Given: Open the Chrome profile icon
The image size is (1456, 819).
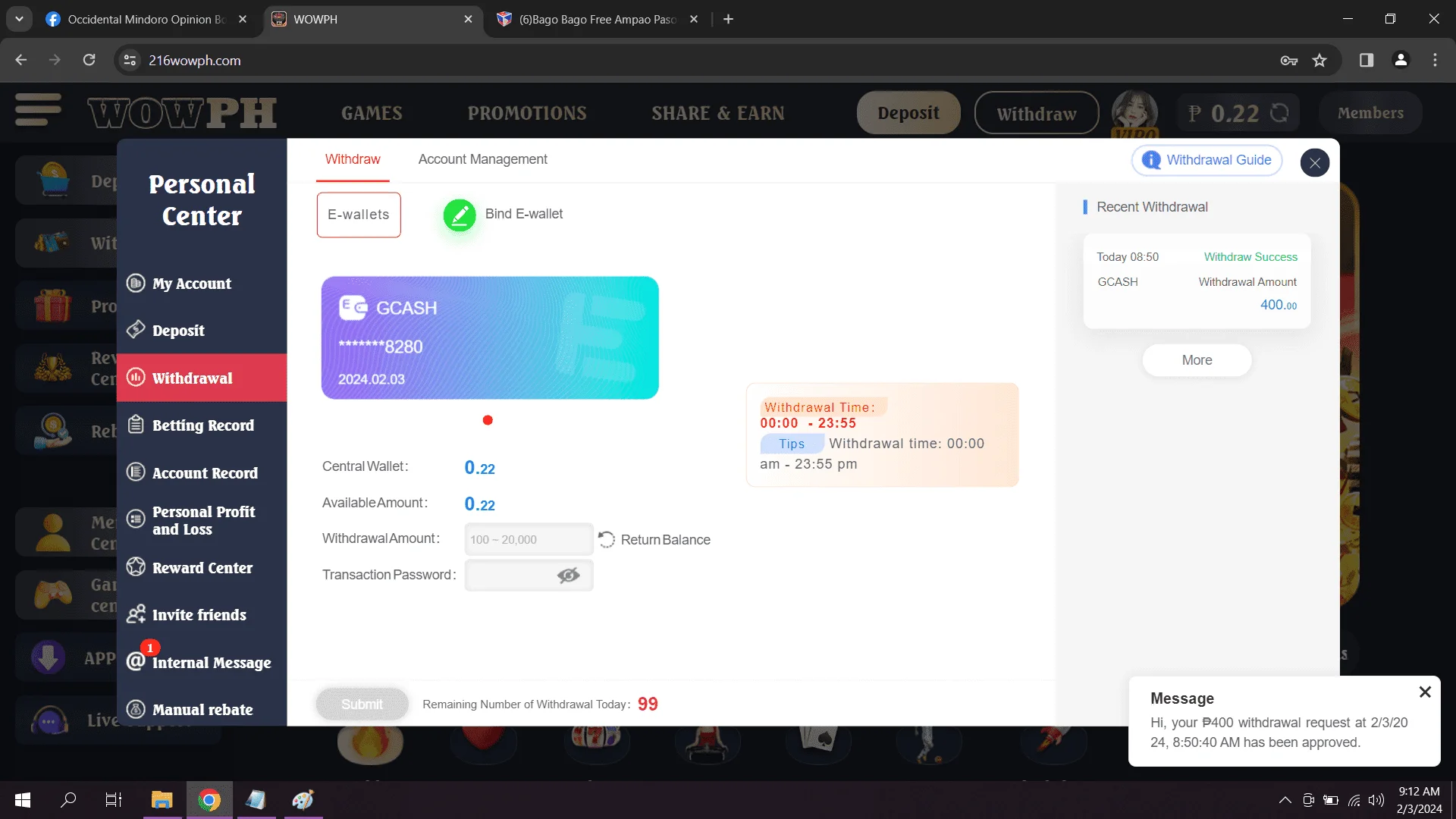Looking at the screenshot, I should 1401,60.
